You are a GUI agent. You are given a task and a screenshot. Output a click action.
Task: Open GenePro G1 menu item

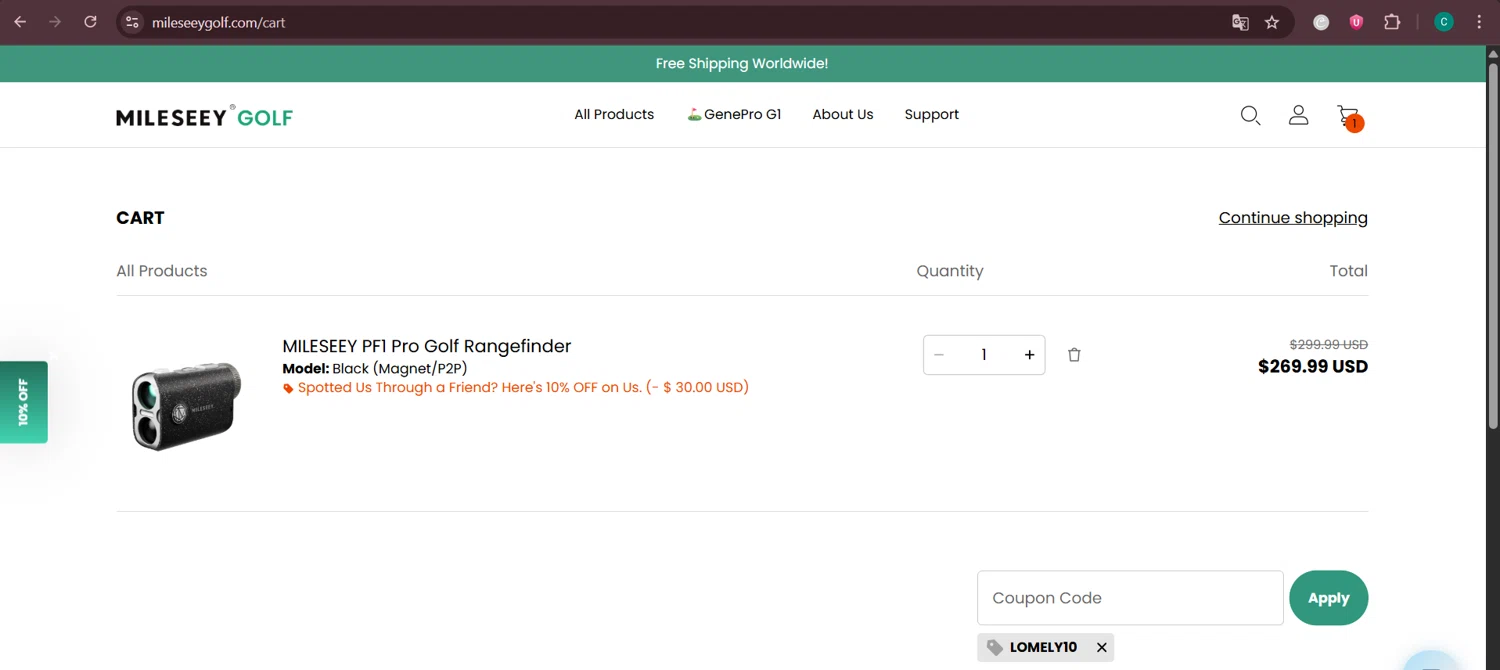click(x=734, y=115)
